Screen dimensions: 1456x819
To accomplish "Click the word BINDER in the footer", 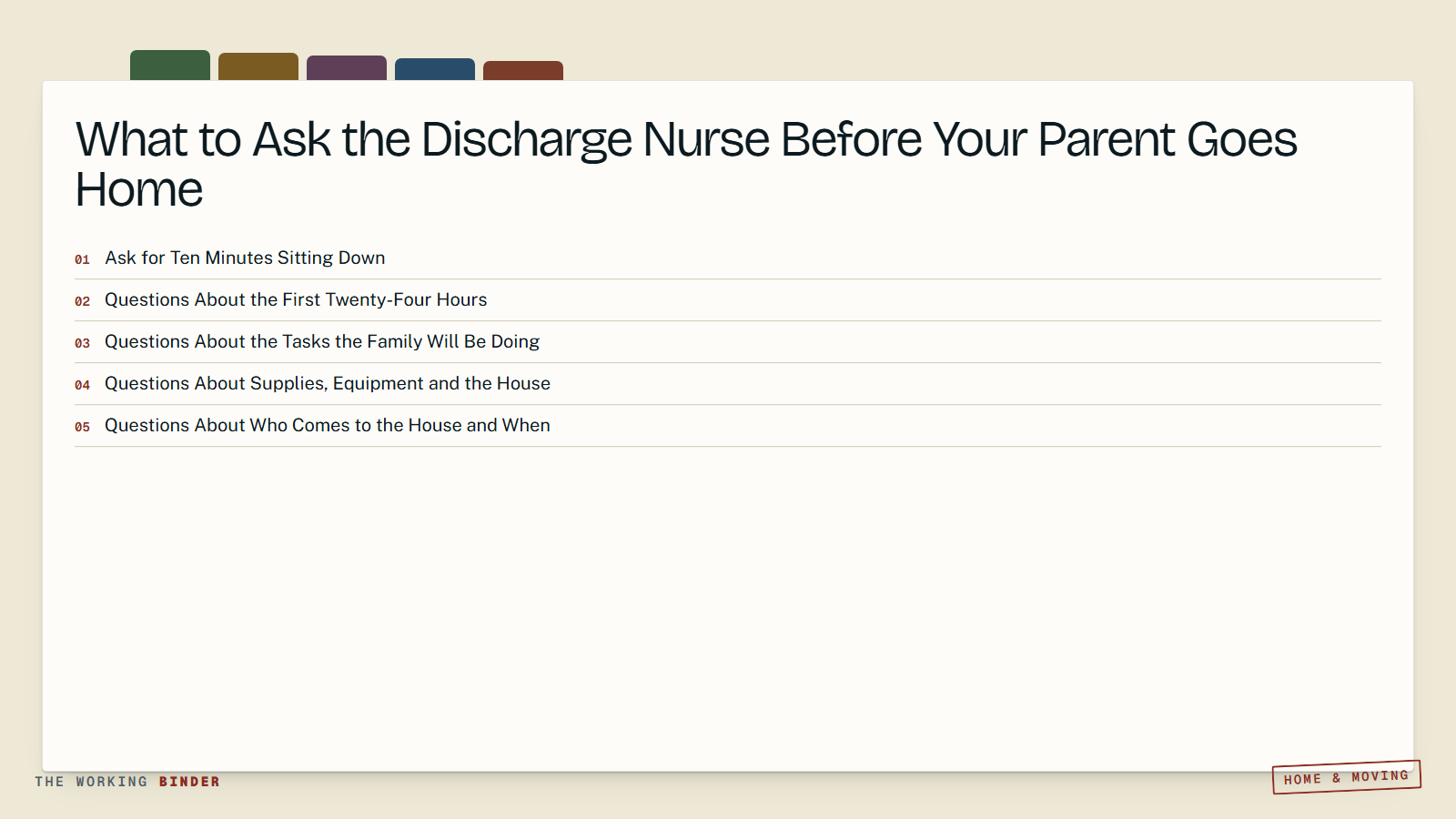I will 189,782.
